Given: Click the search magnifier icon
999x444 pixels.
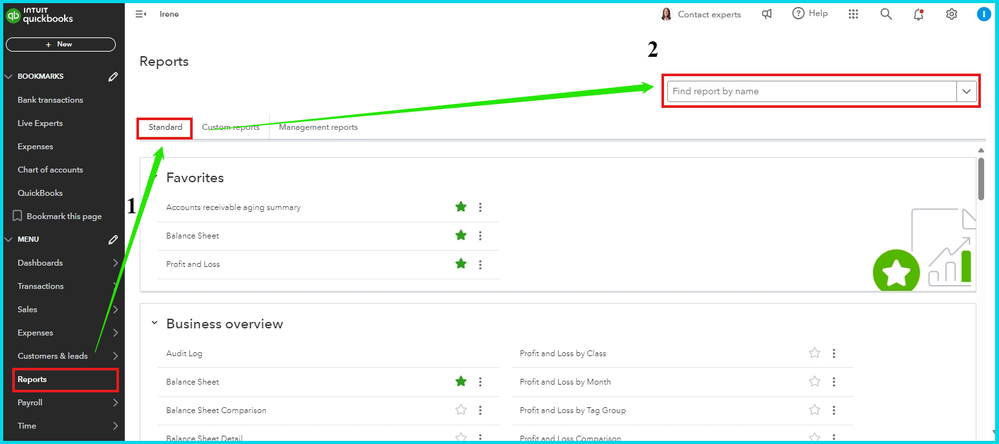Looking at the screenshot, I should (x=886, y=14).
